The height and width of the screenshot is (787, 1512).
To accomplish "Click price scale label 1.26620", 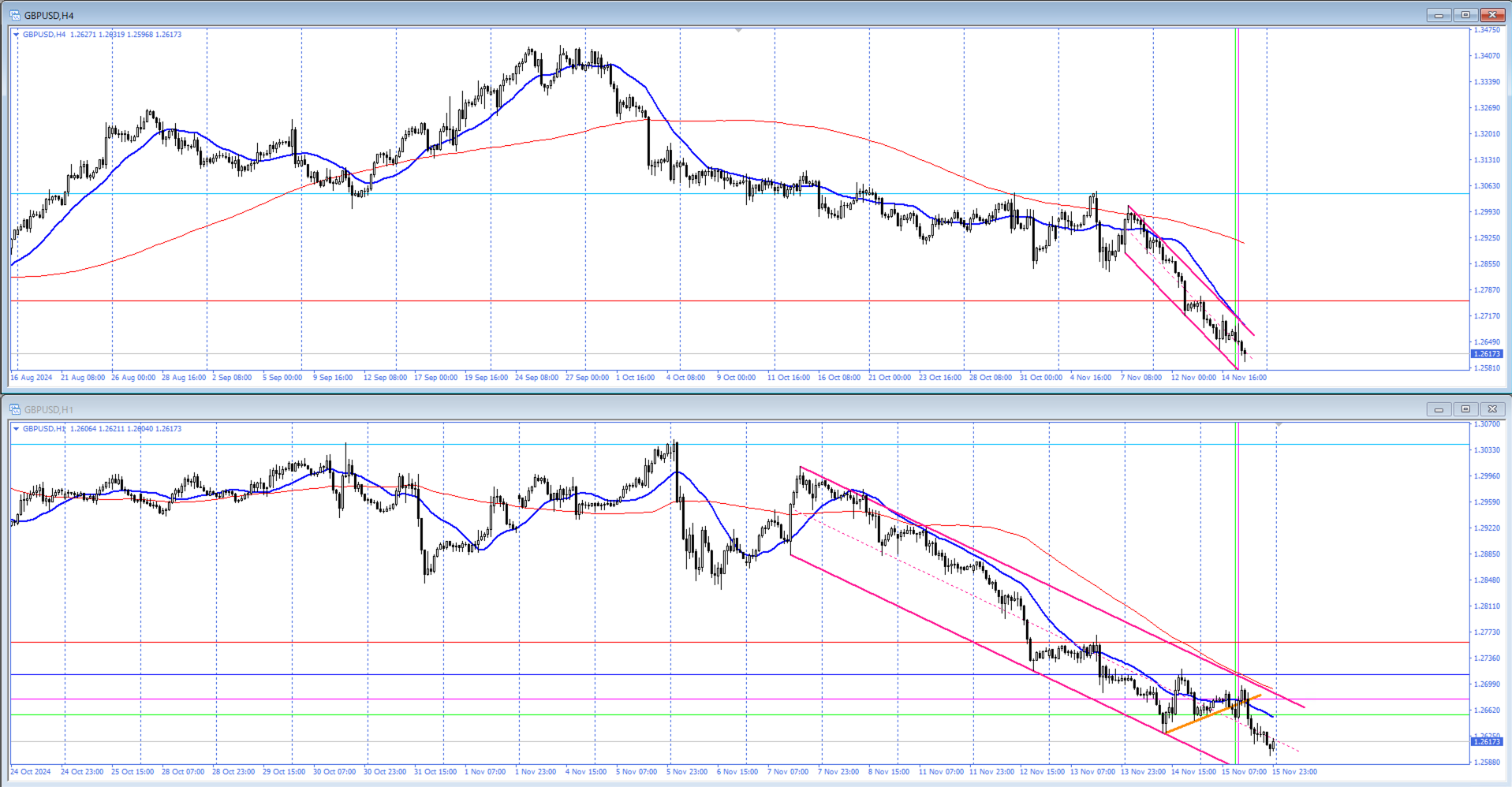I will [x=1487, y=711].
